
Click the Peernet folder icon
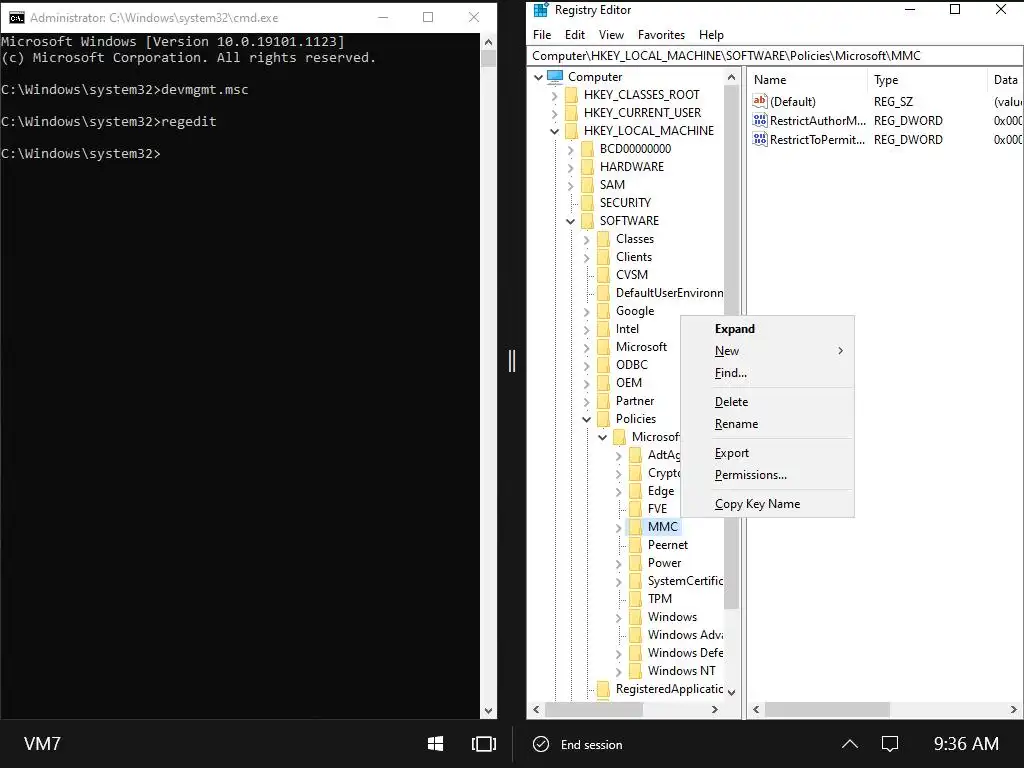coord(635,545)
